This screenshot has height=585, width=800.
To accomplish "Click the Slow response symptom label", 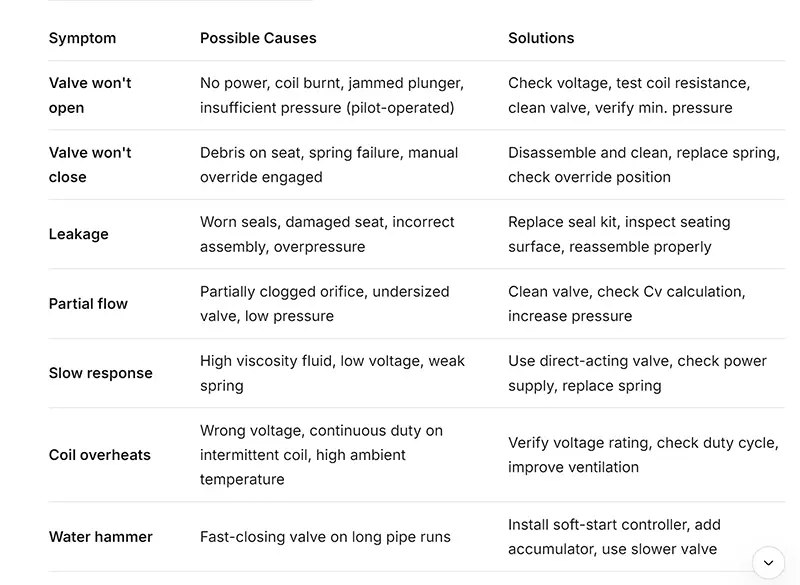I will click(101, 373).
